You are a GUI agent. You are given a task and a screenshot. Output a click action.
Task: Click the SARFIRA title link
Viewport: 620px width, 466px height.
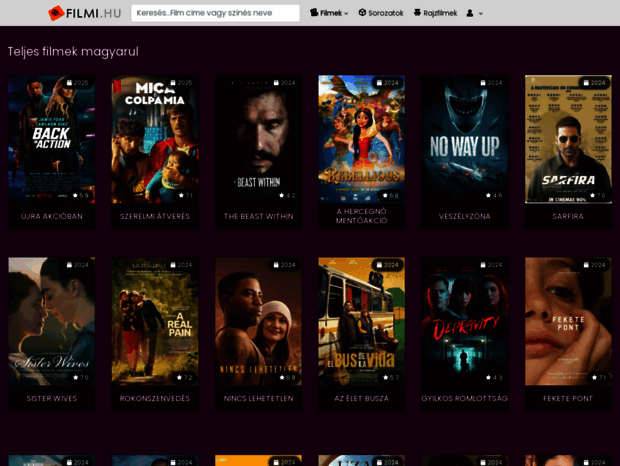[568, 216]
